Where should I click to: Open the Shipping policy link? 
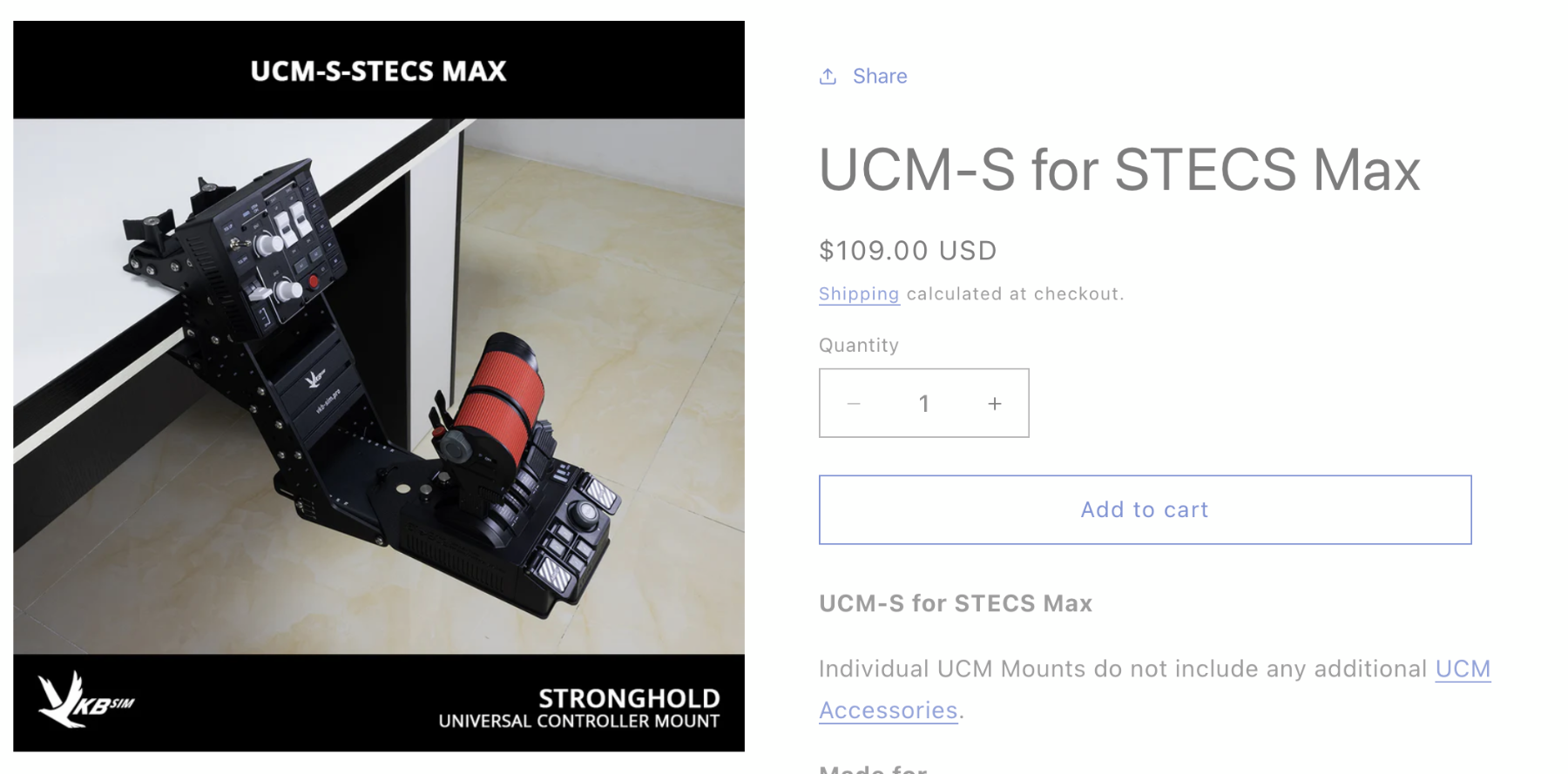click(x=859, y=294)
